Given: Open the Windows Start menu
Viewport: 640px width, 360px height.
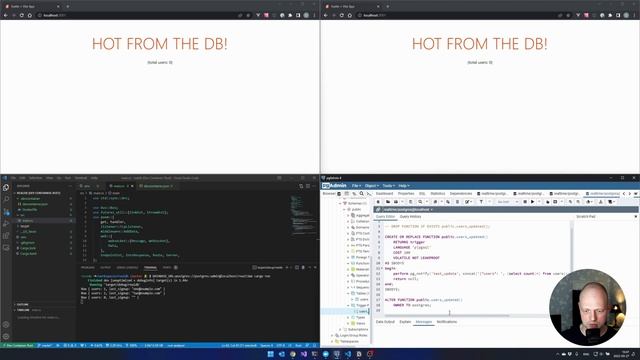Looking at the screenshot, I should tap(270, 354).
